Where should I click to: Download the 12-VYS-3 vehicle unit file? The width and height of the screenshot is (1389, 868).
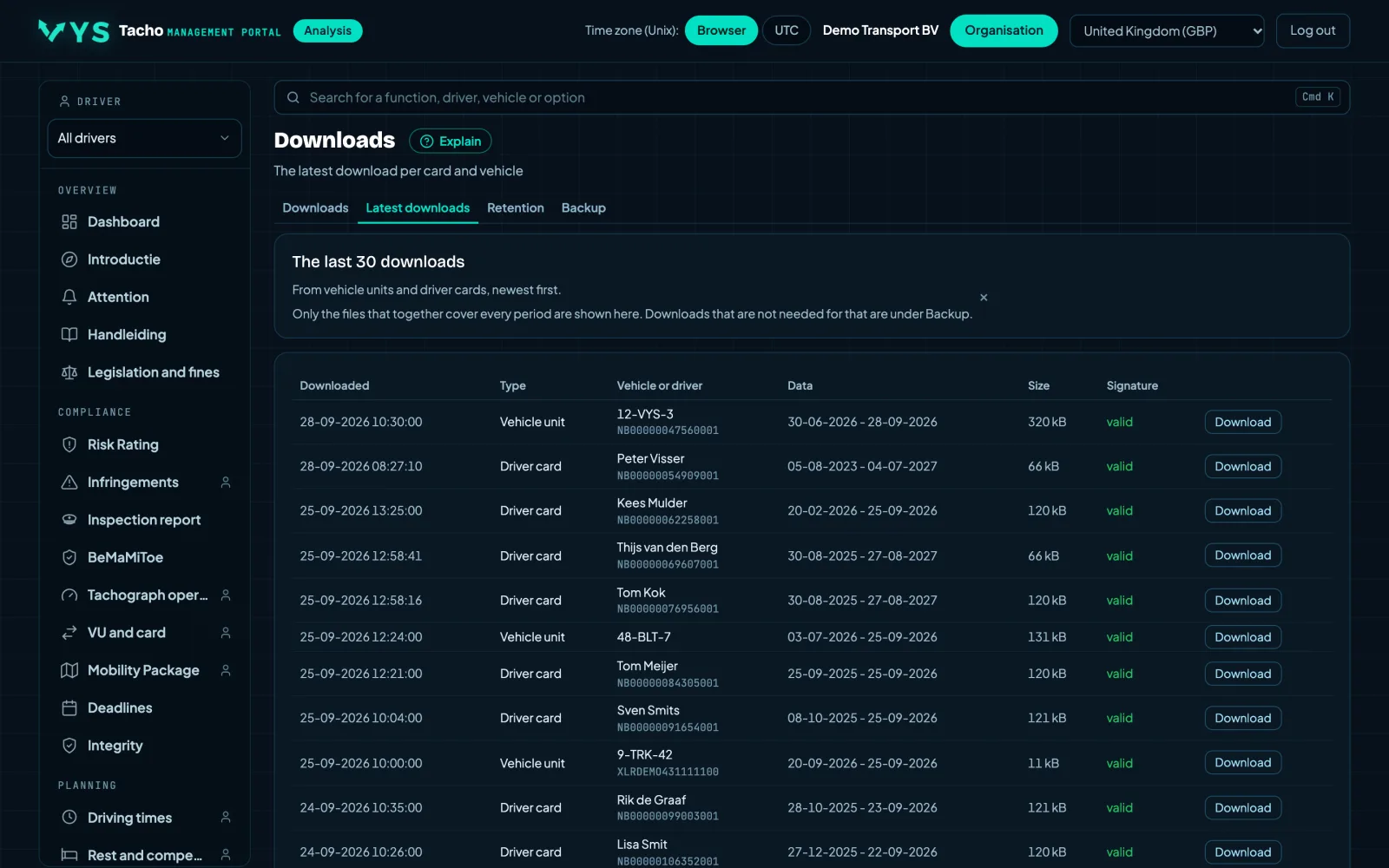pyautogui.click(x=1242, y=422)
